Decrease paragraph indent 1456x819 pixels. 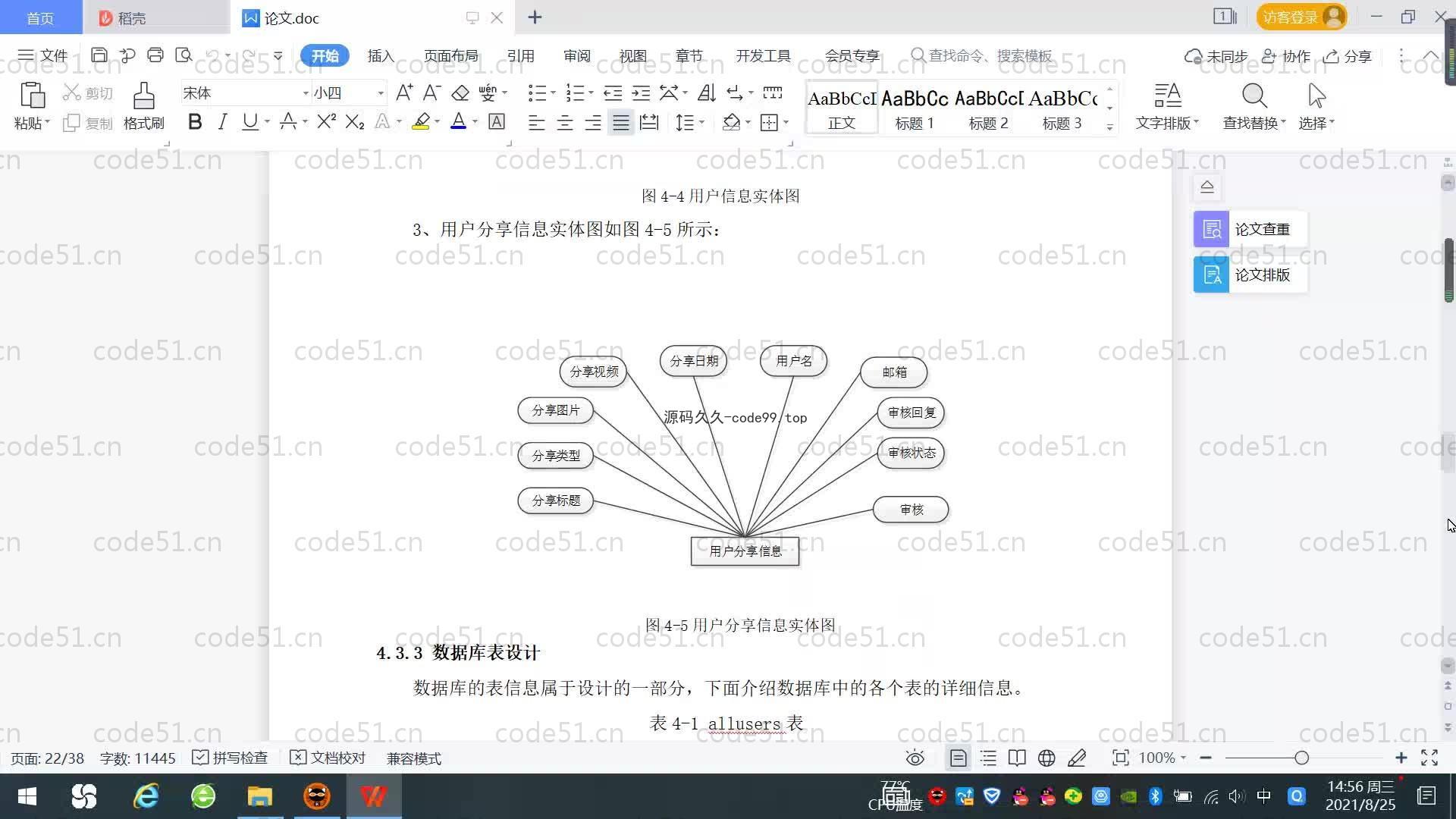click(613, 93)
